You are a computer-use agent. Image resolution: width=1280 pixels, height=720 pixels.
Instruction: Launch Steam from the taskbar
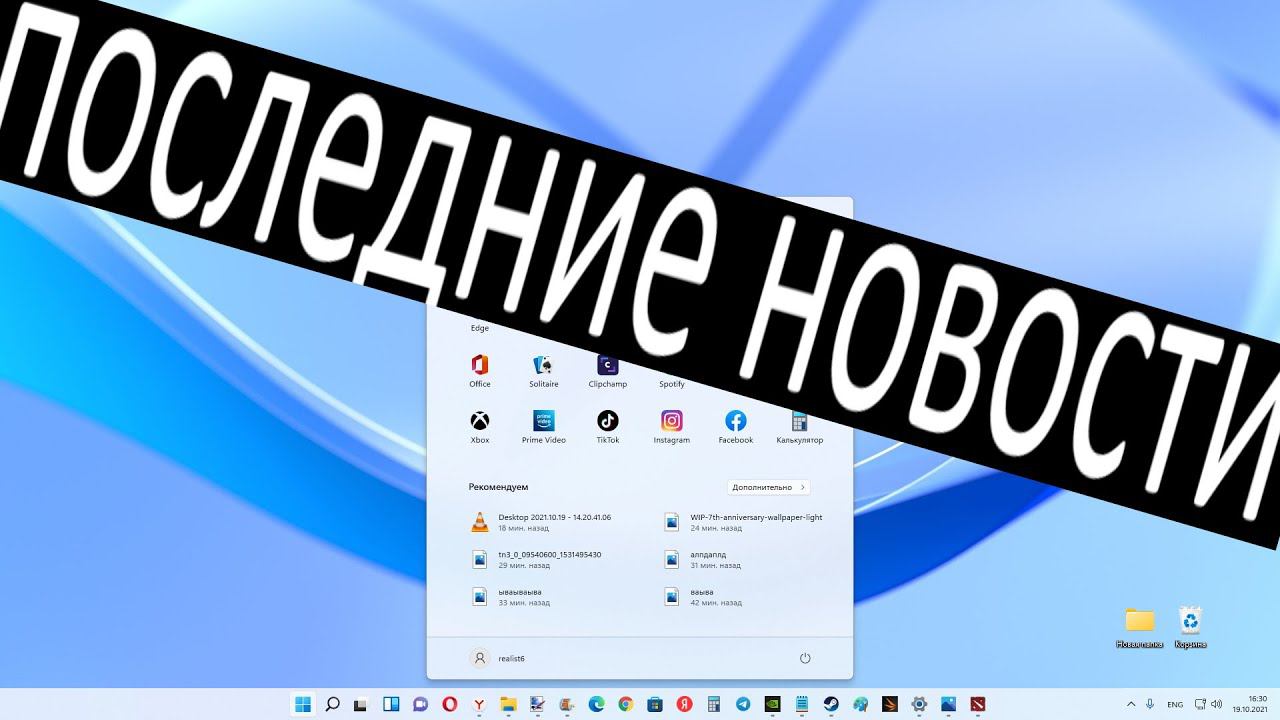831,704
